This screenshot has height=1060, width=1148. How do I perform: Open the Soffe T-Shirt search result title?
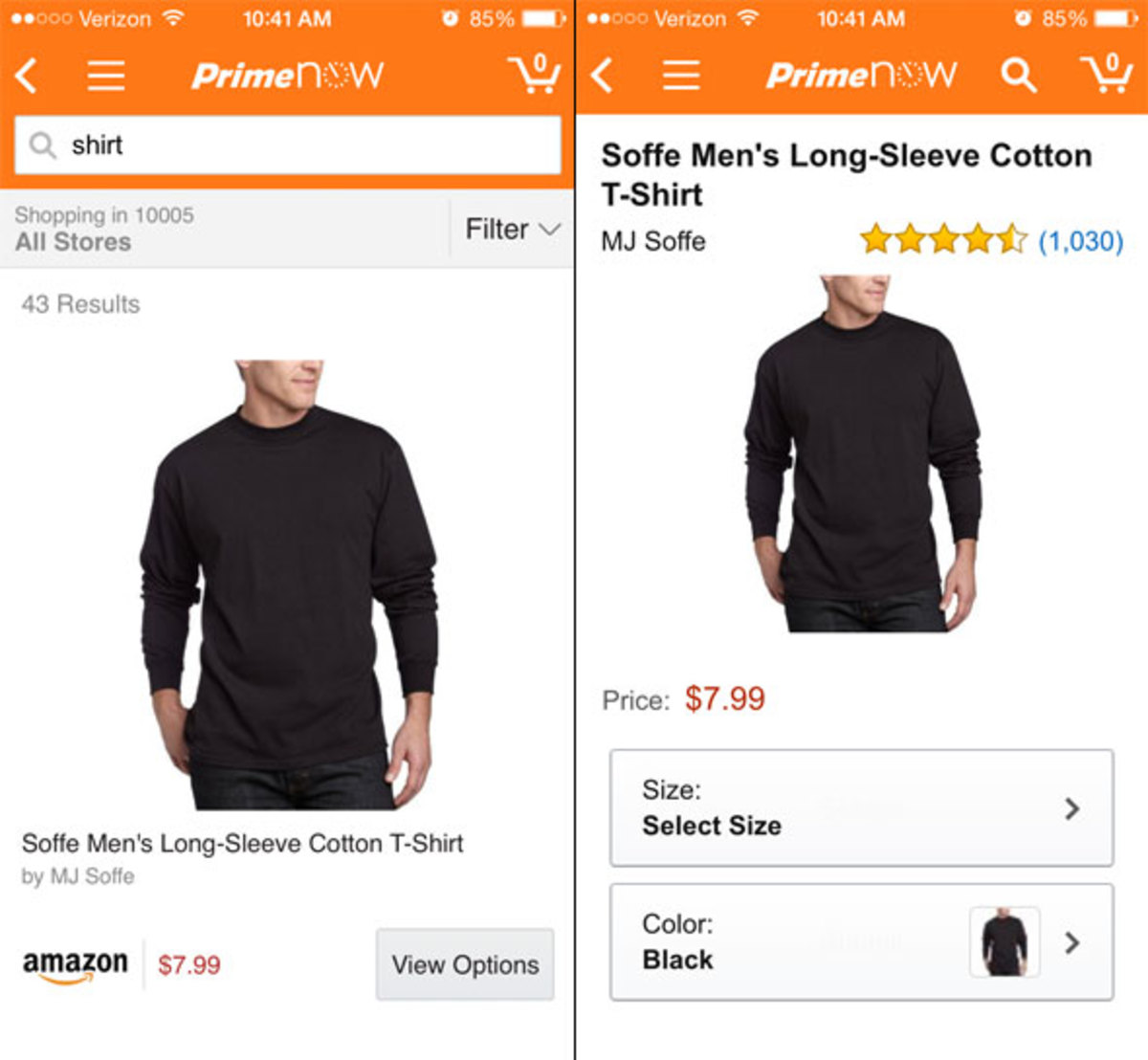click(x=243, y=844)
